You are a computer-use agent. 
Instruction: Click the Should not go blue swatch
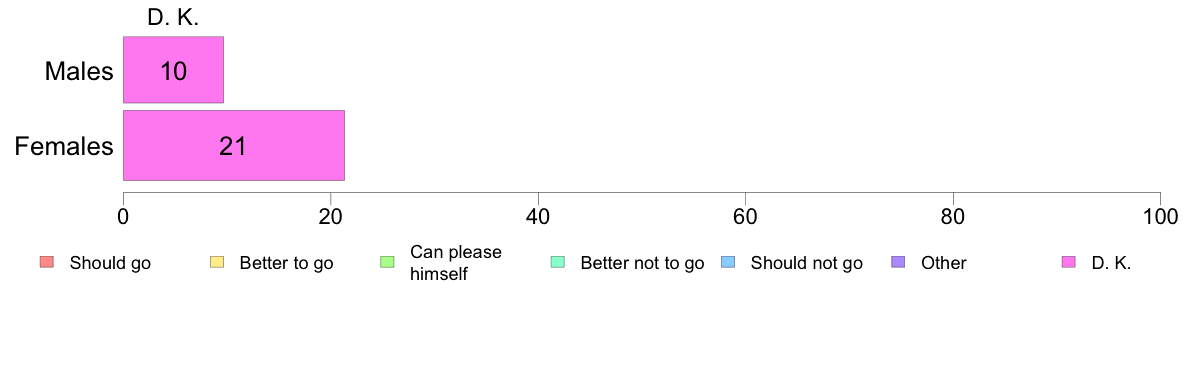coord(727,263)
